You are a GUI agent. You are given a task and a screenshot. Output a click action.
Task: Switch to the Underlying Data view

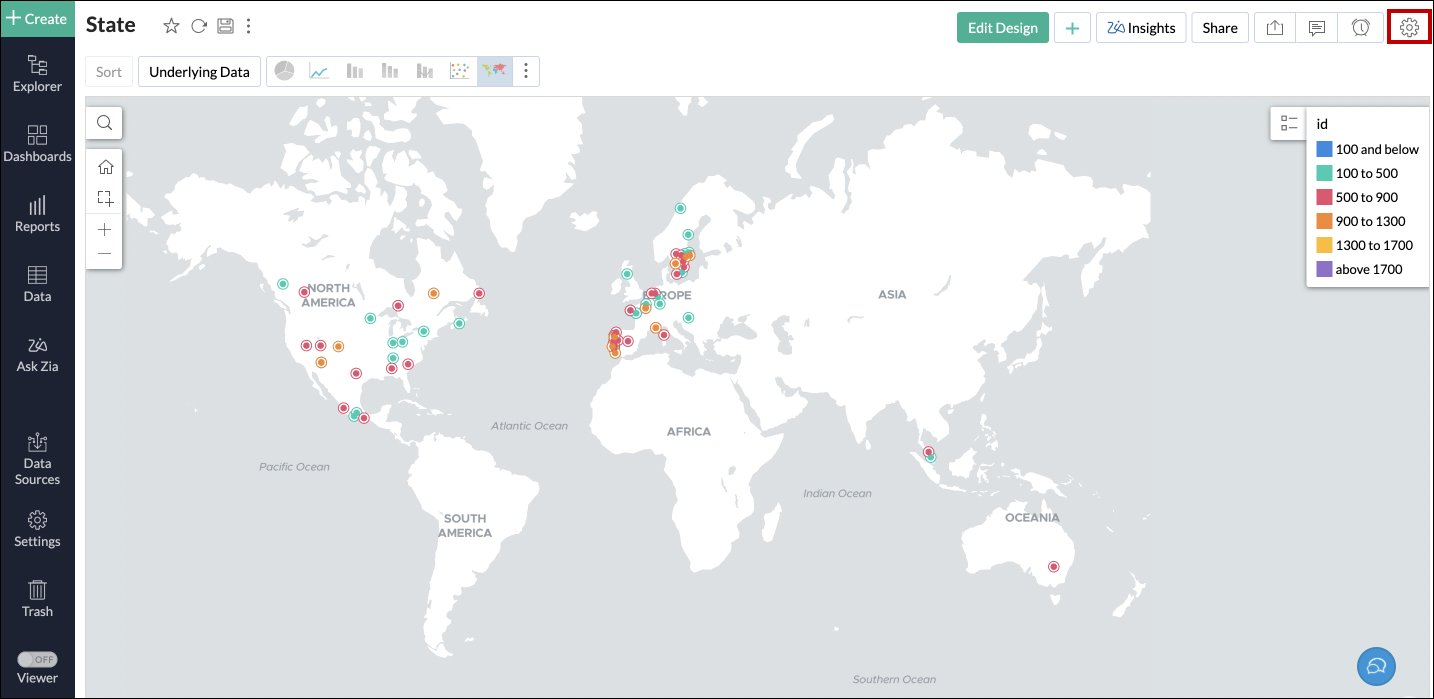point(199,71)
